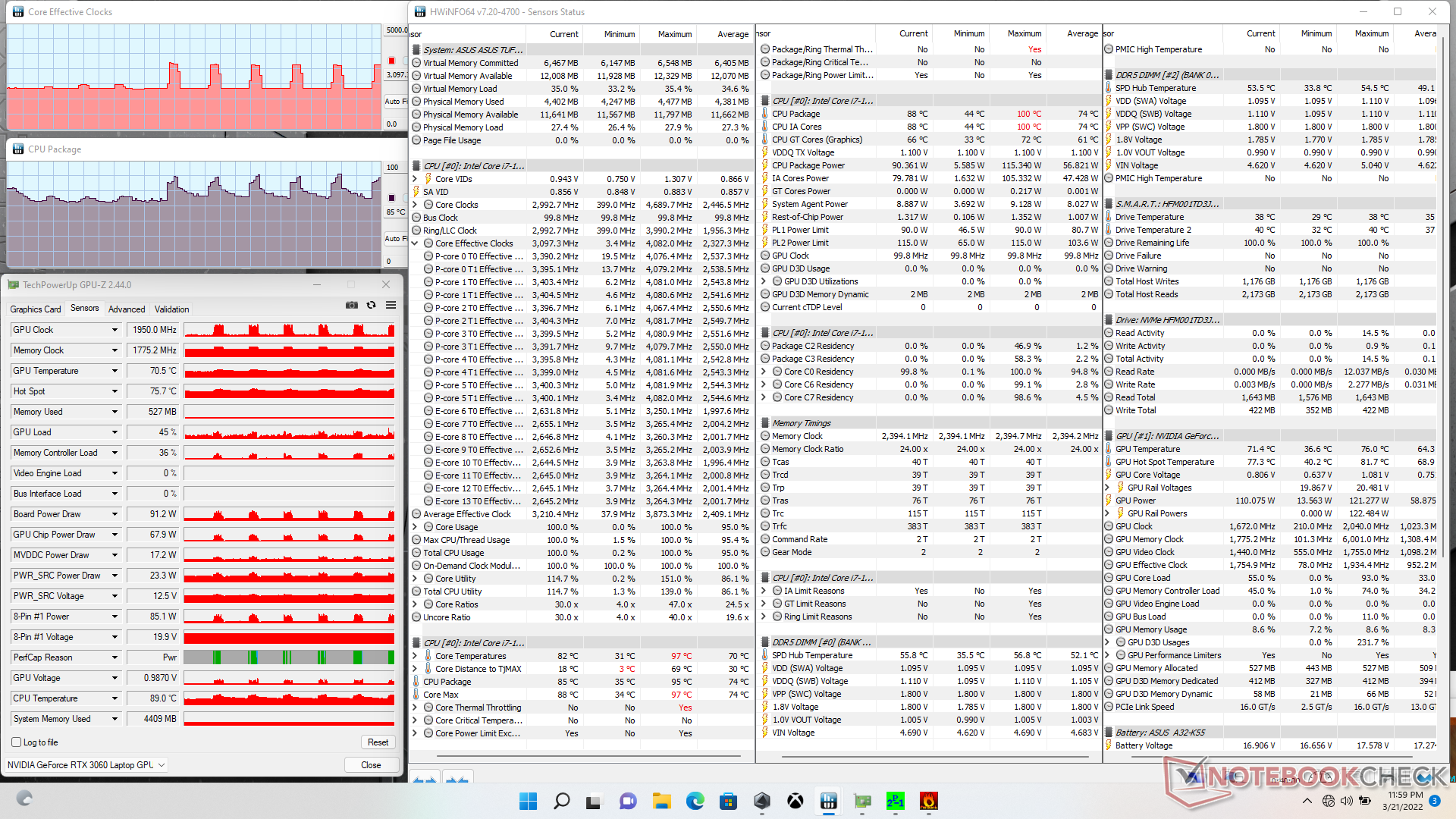Open taskbar Search
This screenshot has width=1456, height=819.
[x=561, y=801]
